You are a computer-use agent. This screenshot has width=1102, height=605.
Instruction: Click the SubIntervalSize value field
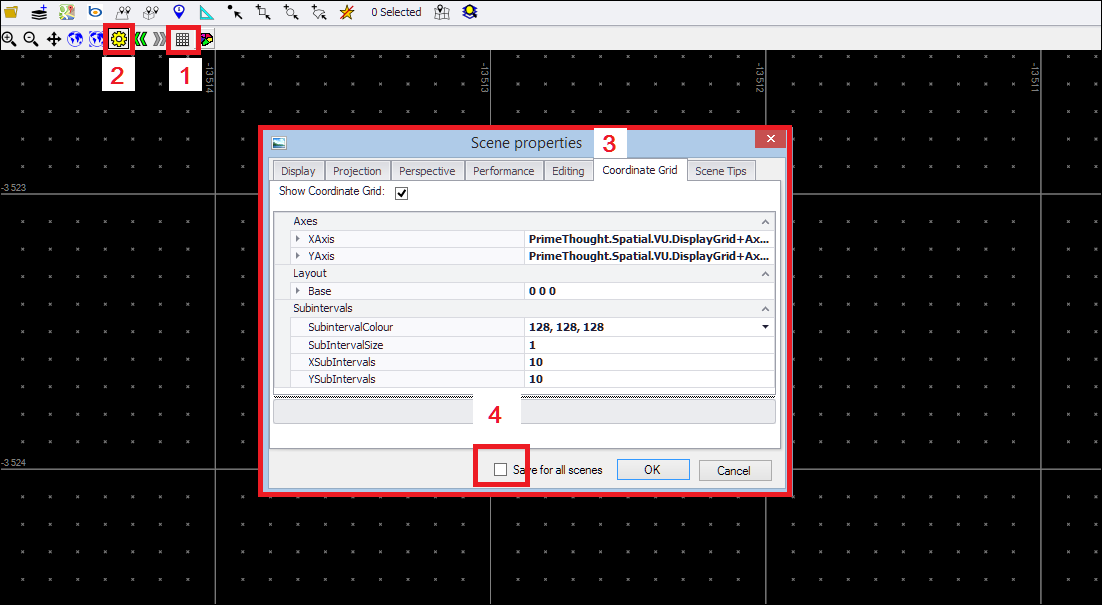[x=648, y=345]
